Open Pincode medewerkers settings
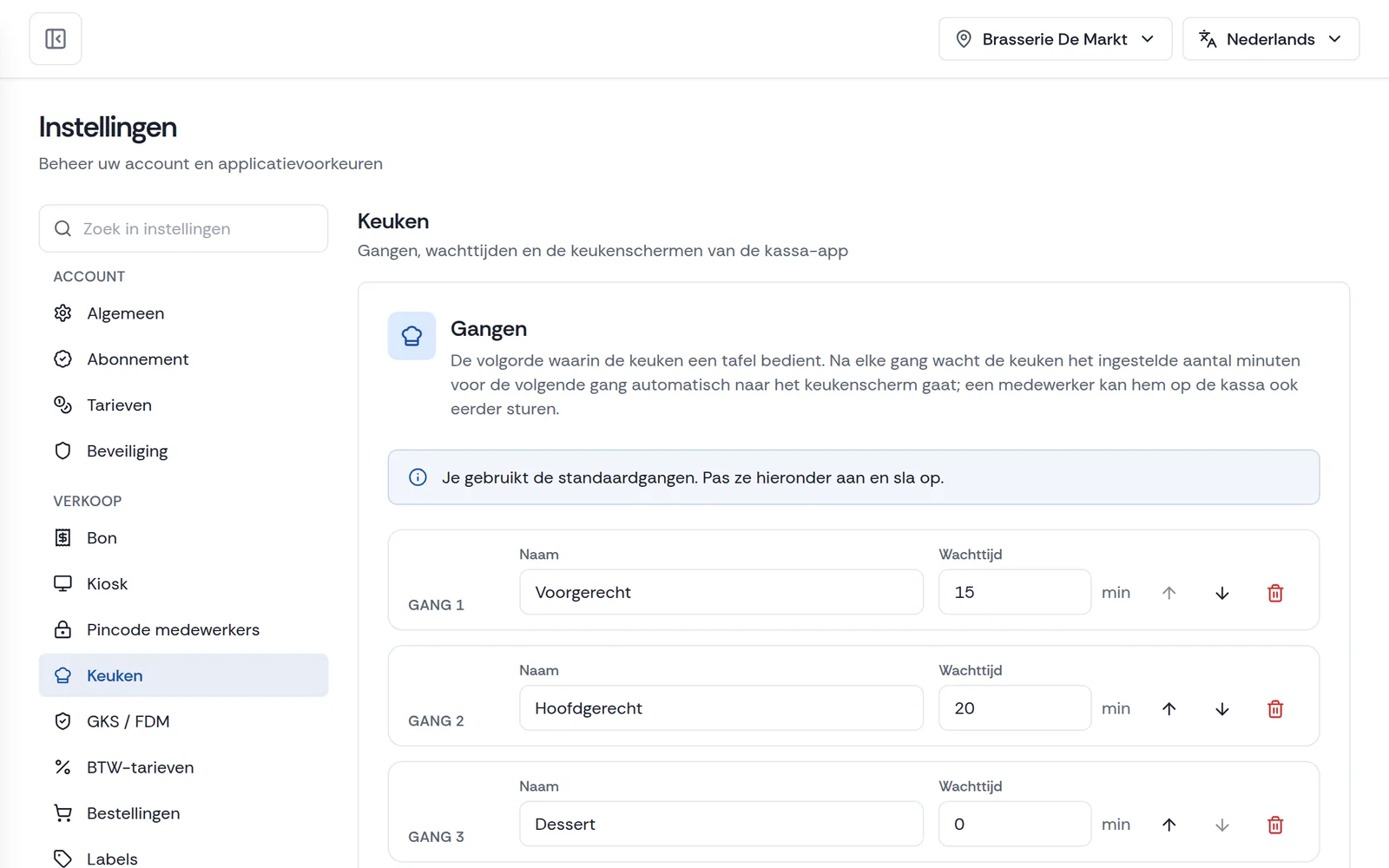This screenshot has height=868, width=1389. coord(183,630)
